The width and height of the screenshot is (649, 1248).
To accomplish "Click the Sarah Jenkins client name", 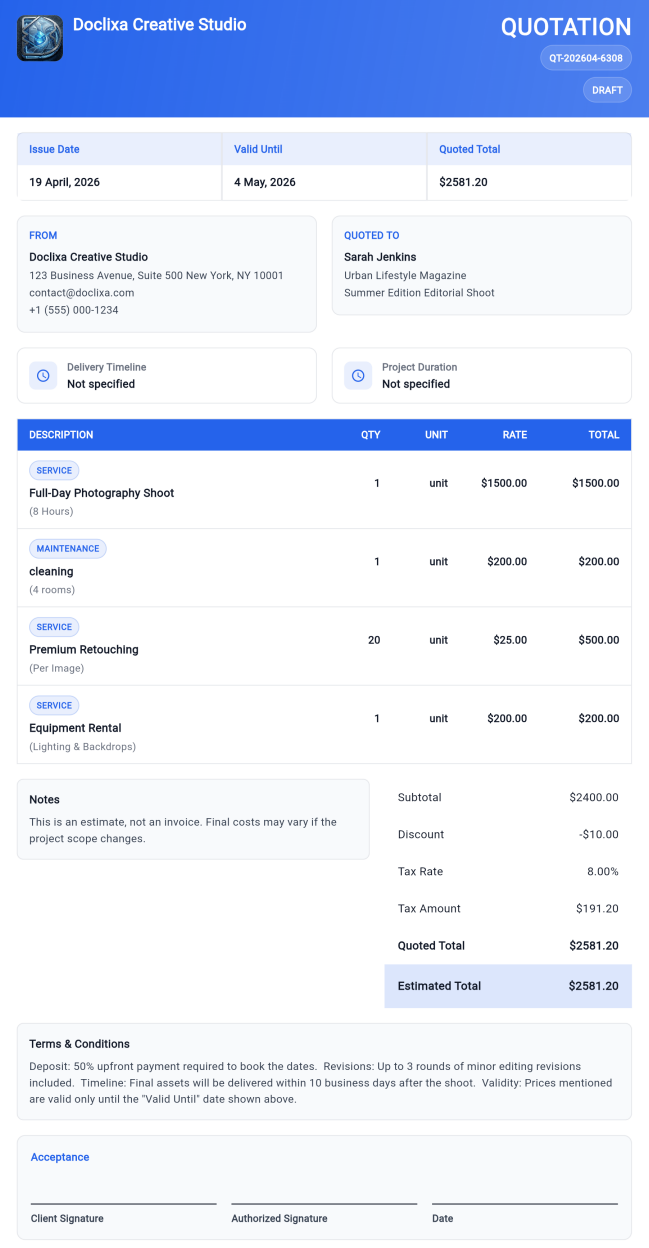I will 380,257.
